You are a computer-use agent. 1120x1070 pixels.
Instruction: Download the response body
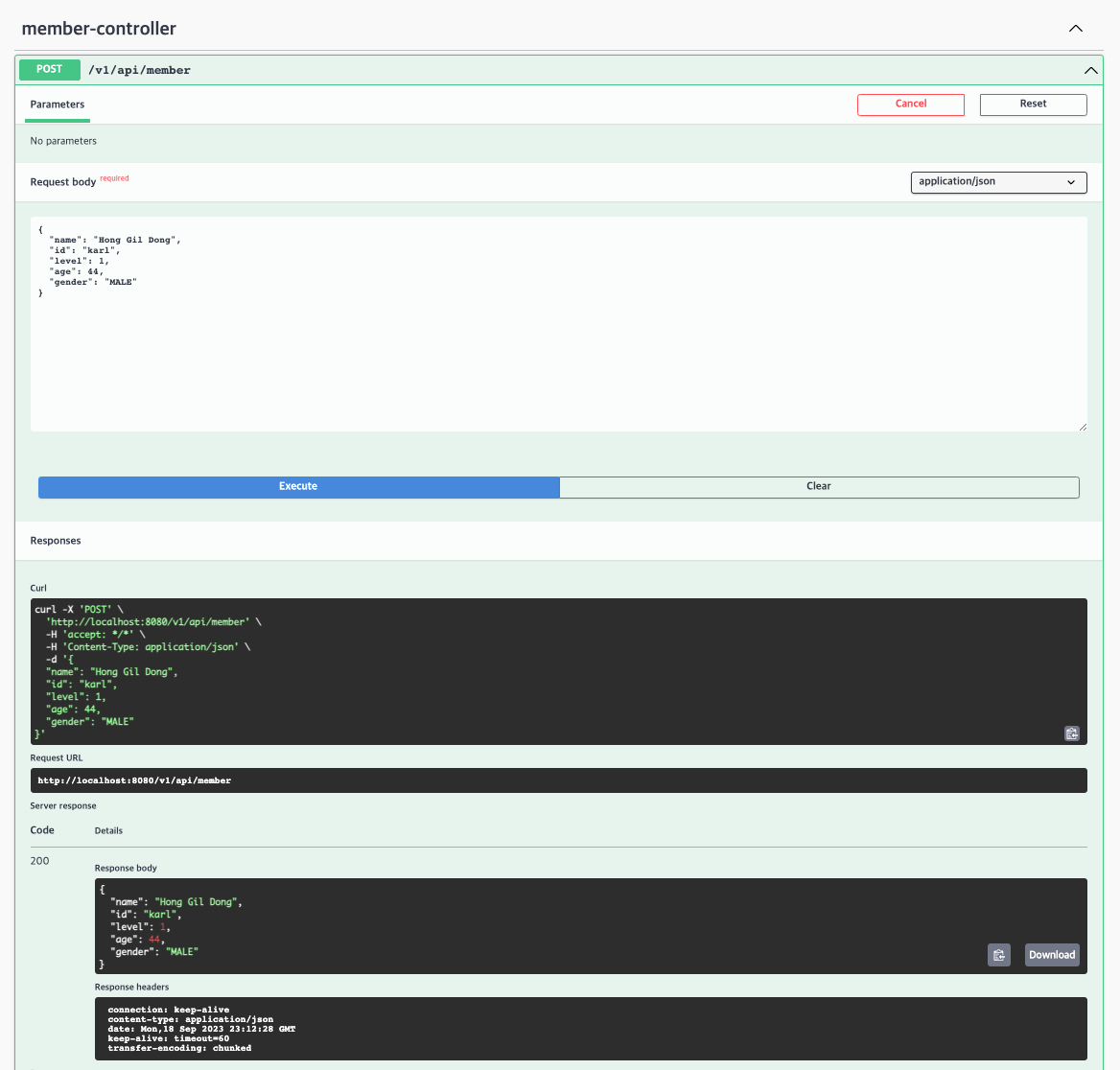coord(1051,954)
